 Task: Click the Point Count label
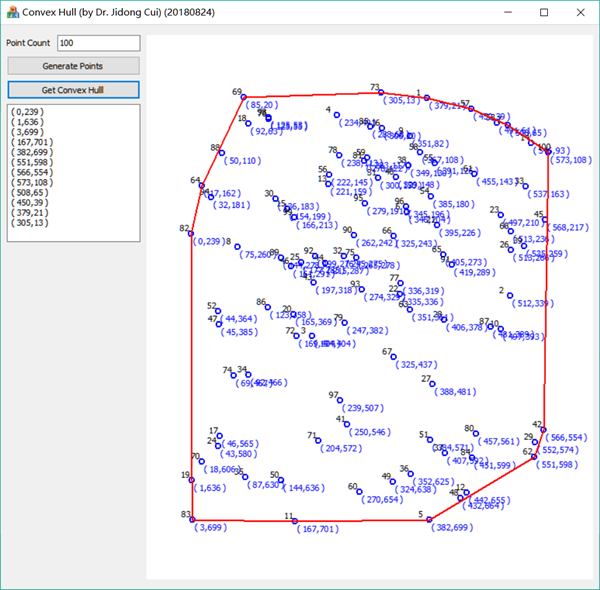[28, 43]
